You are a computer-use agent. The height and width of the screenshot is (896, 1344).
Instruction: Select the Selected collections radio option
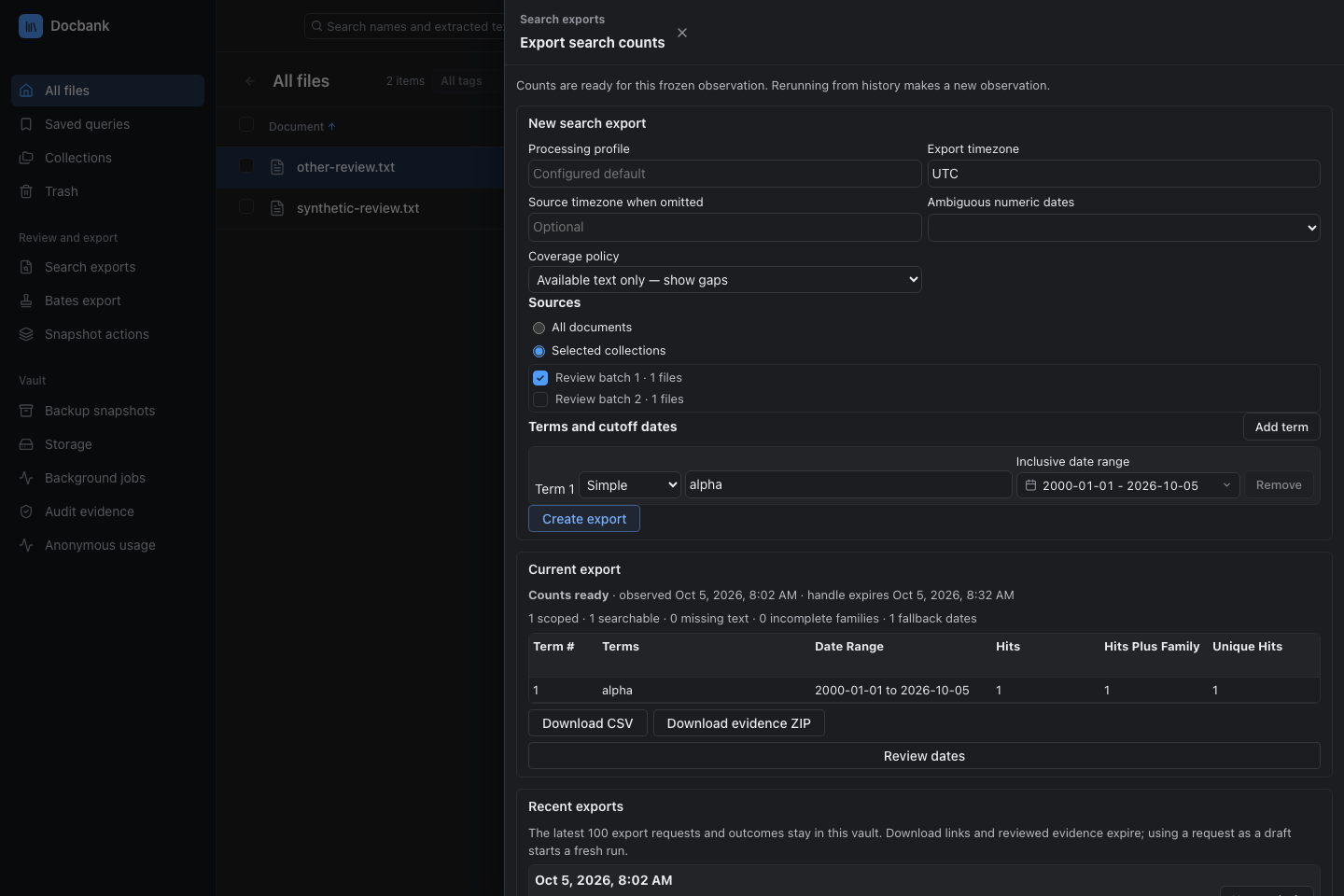point(539,352)
